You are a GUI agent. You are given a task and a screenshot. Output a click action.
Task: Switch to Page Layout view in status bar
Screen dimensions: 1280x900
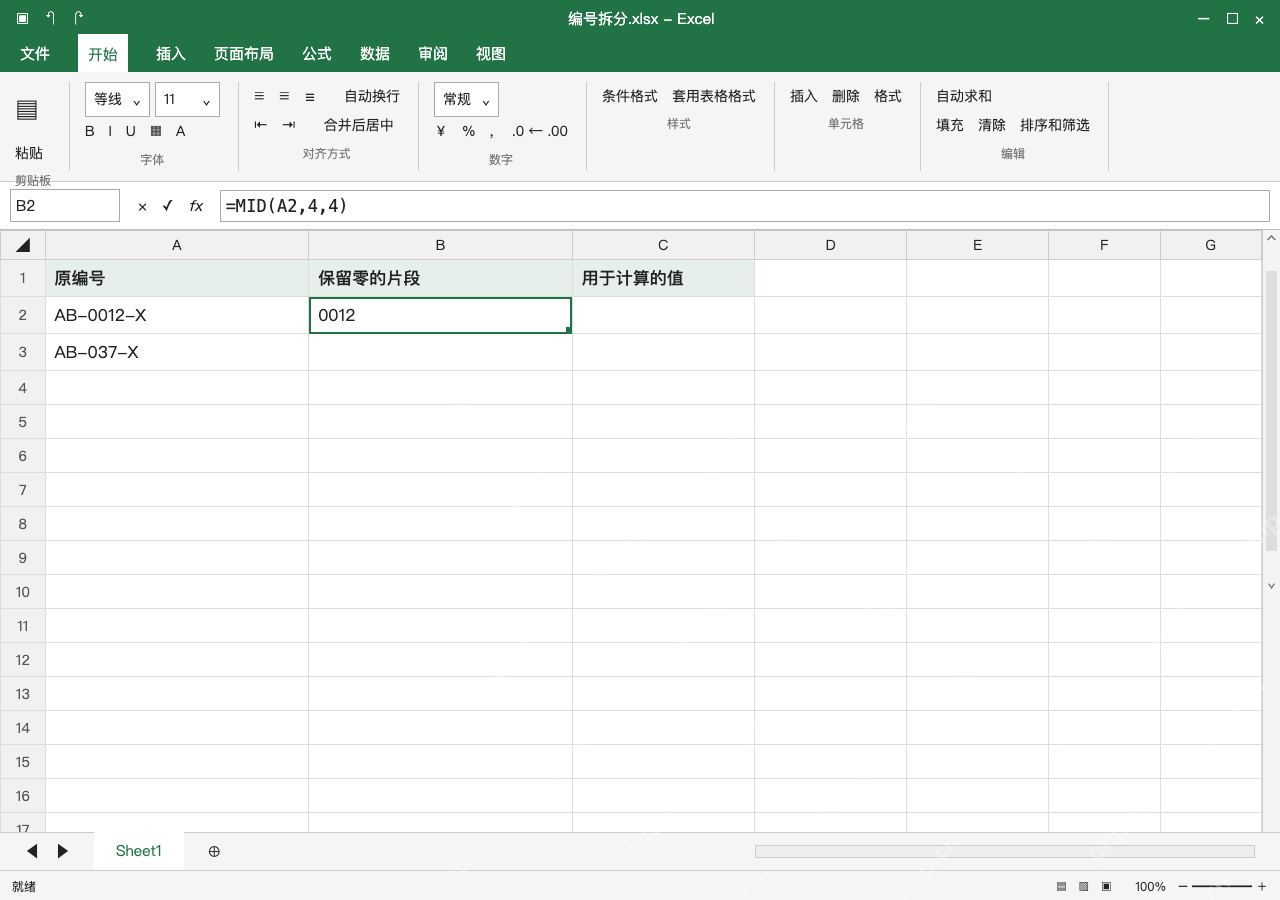tap(1084, 887)
